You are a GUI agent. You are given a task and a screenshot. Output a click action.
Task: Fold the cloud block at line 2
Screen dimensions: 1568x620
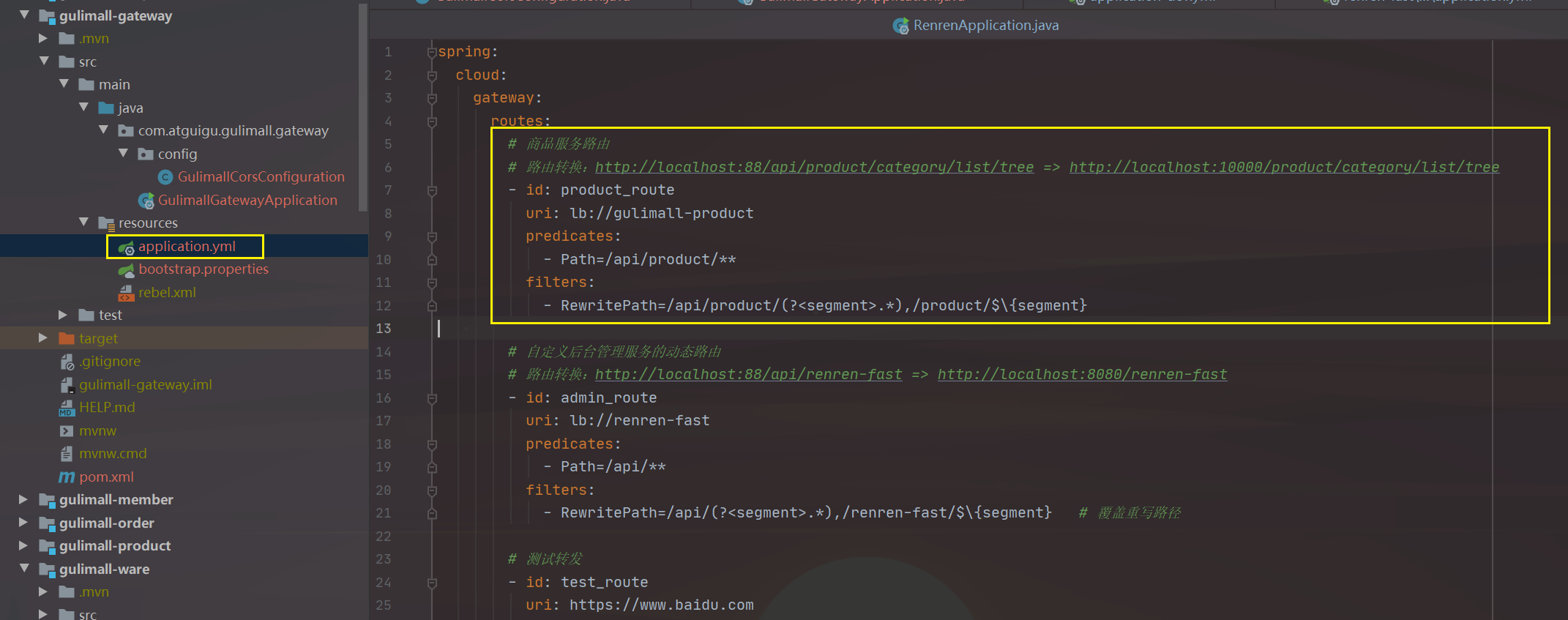click(x=432, y=75)
